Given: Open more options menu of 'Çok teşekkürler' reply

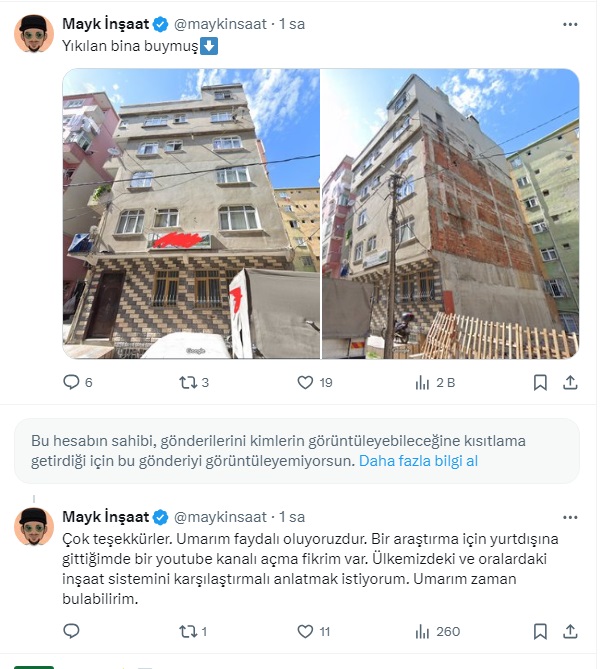Looking at the screenshot, I should pos(570,517).
